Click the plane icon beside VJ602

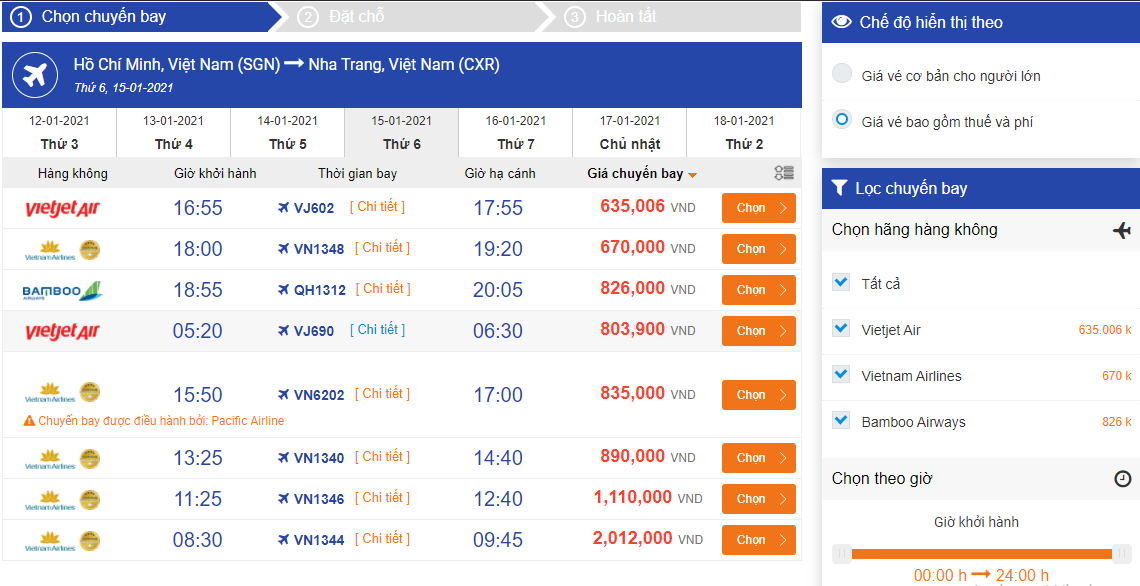coord(284,208)
